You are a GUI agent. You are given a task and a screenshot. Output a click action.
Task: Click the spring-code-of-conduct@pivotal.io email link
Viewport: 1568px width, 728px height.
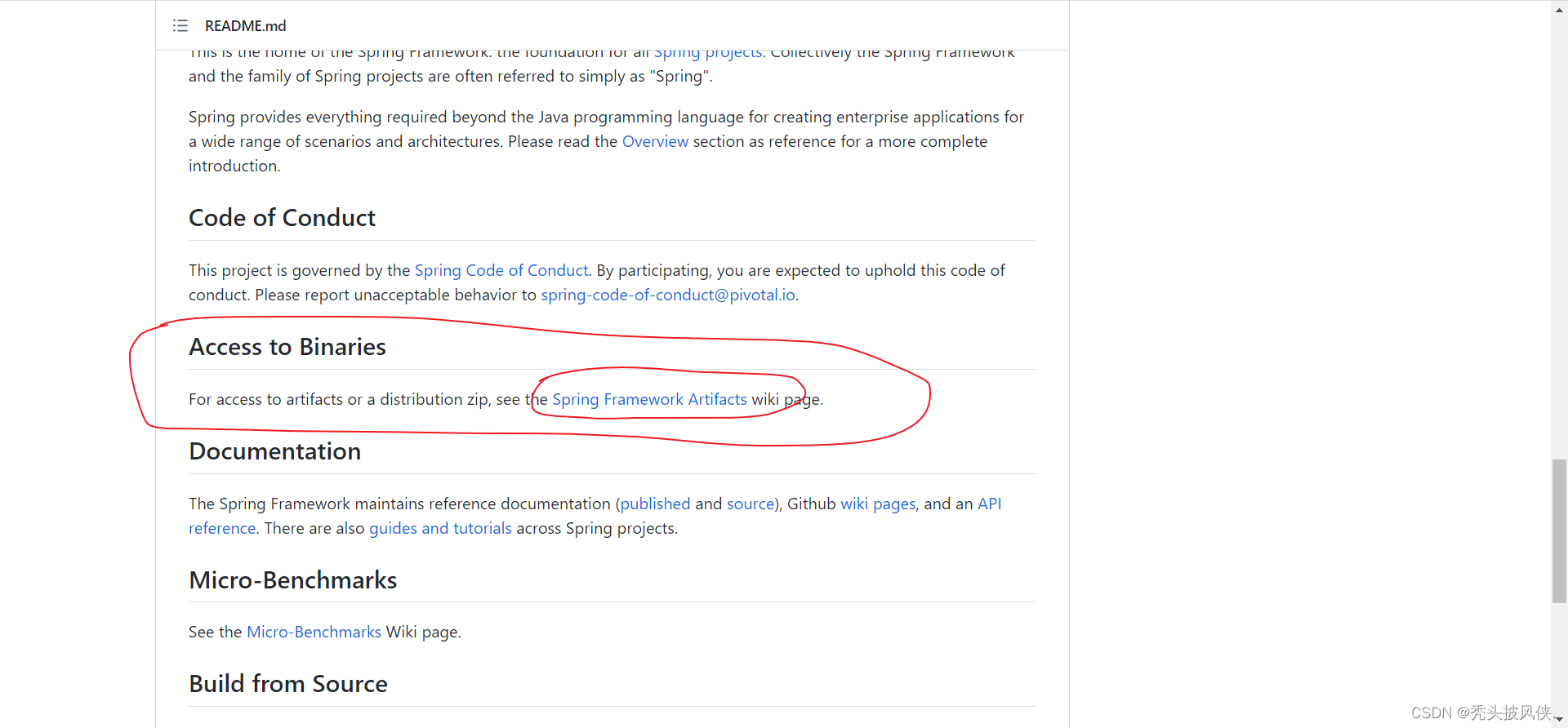(668, 295)
